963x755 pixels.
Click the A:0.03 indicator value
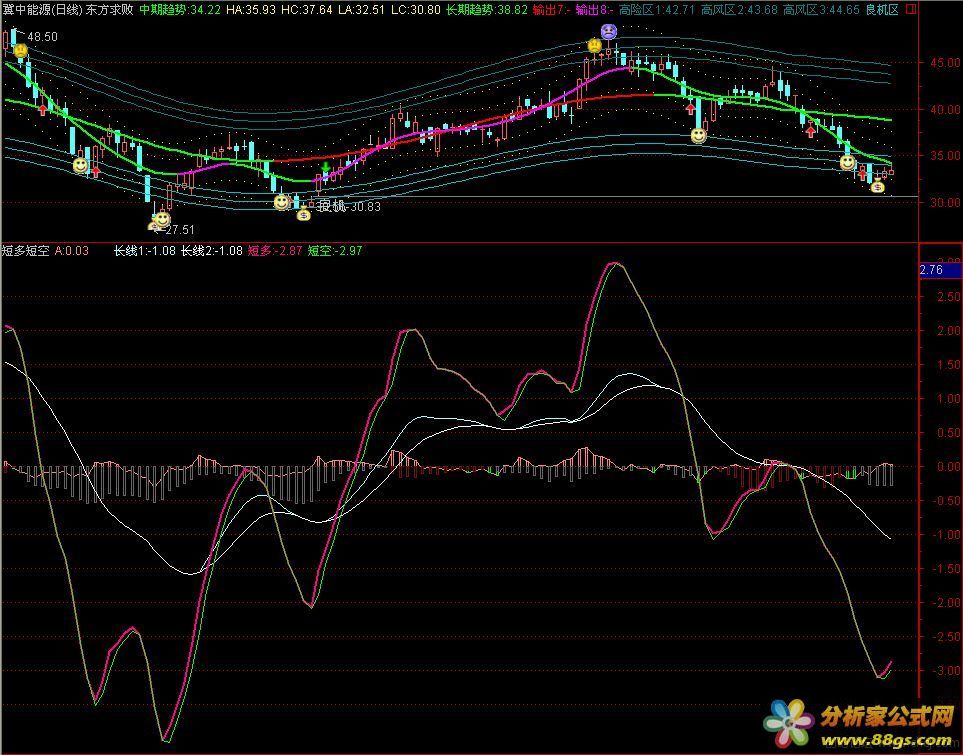coord(72,251)
